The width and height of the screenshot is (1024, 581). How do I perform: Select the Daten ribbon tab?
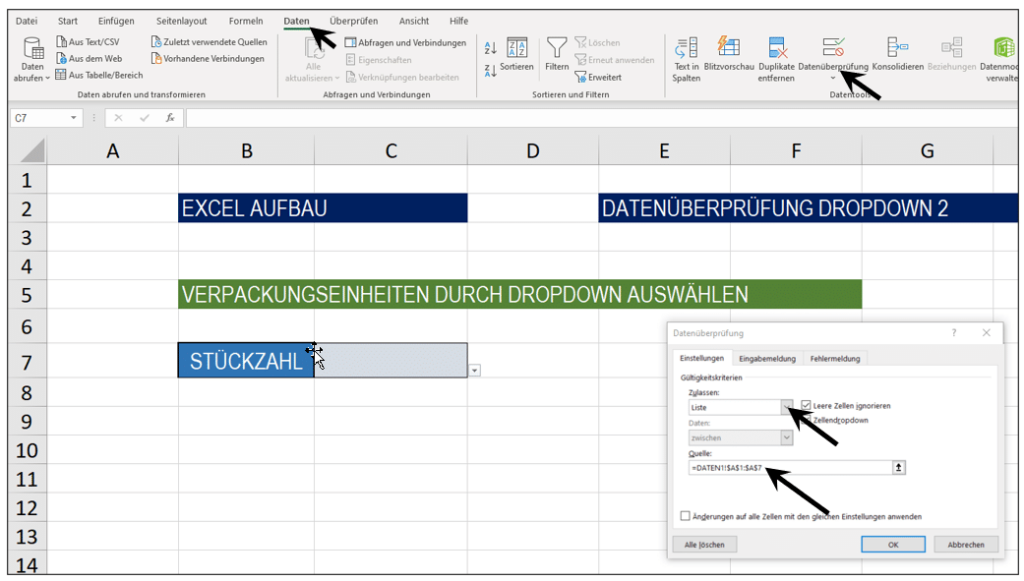point(296,21)
